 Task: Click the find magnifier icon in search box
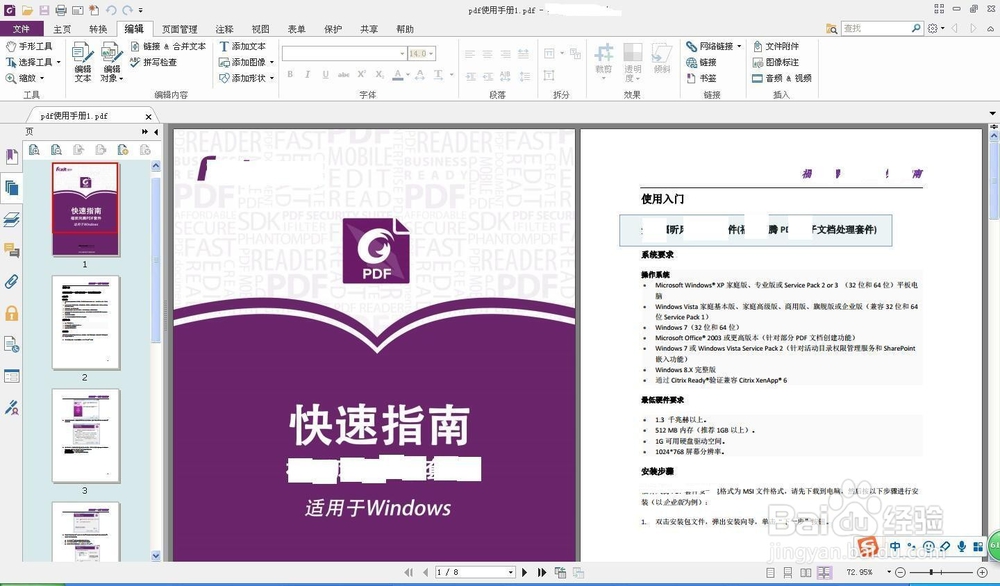[x=916, y=28]
